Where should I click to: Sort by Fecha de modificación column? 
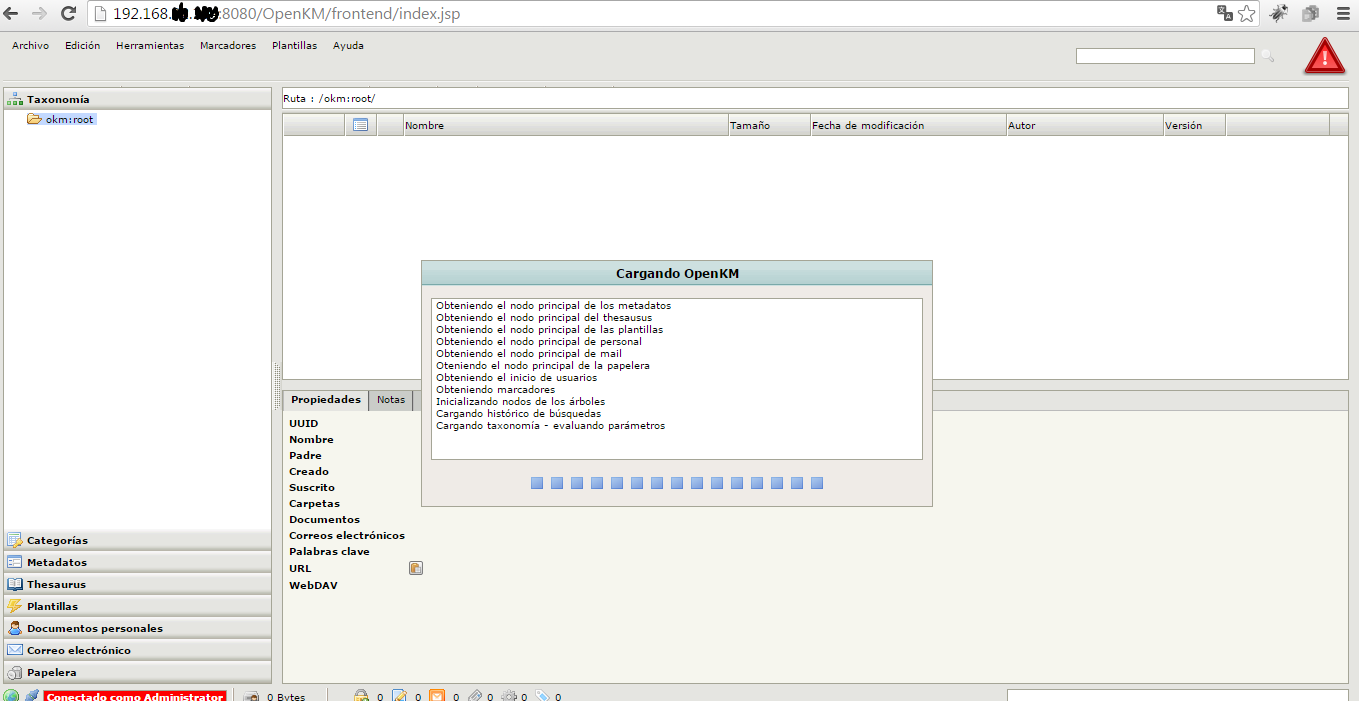[867, 126]
